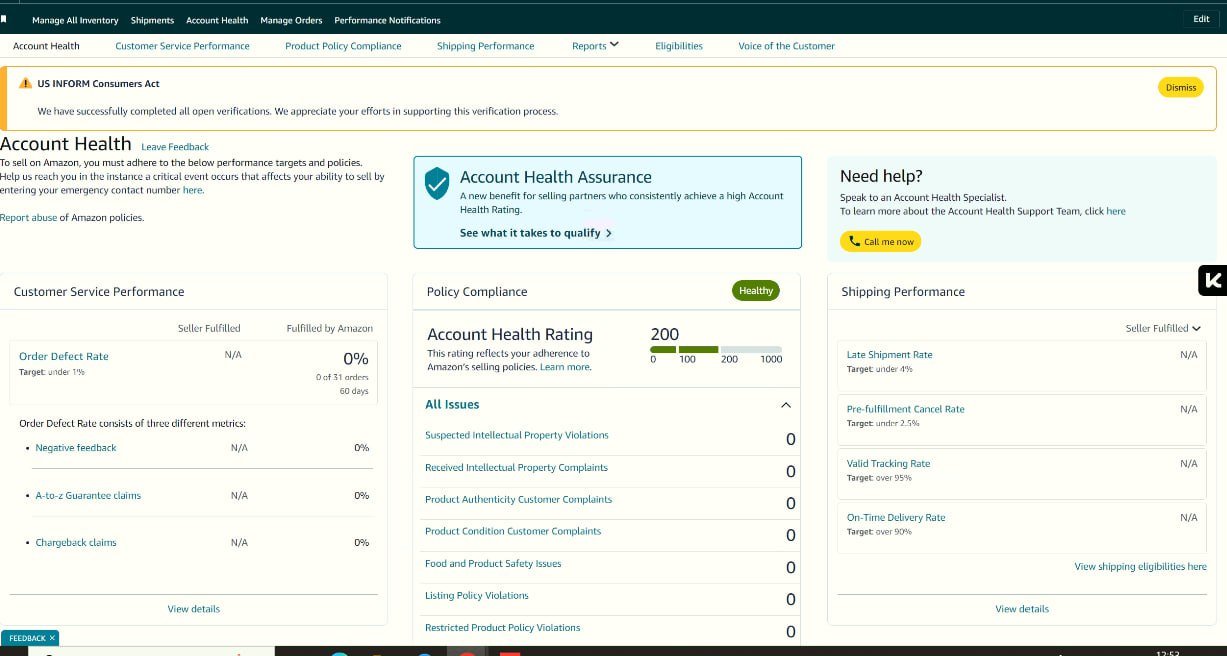Click the Report abuse link
This screenshot has height=656, width=1227.
(x=29, y=217)
